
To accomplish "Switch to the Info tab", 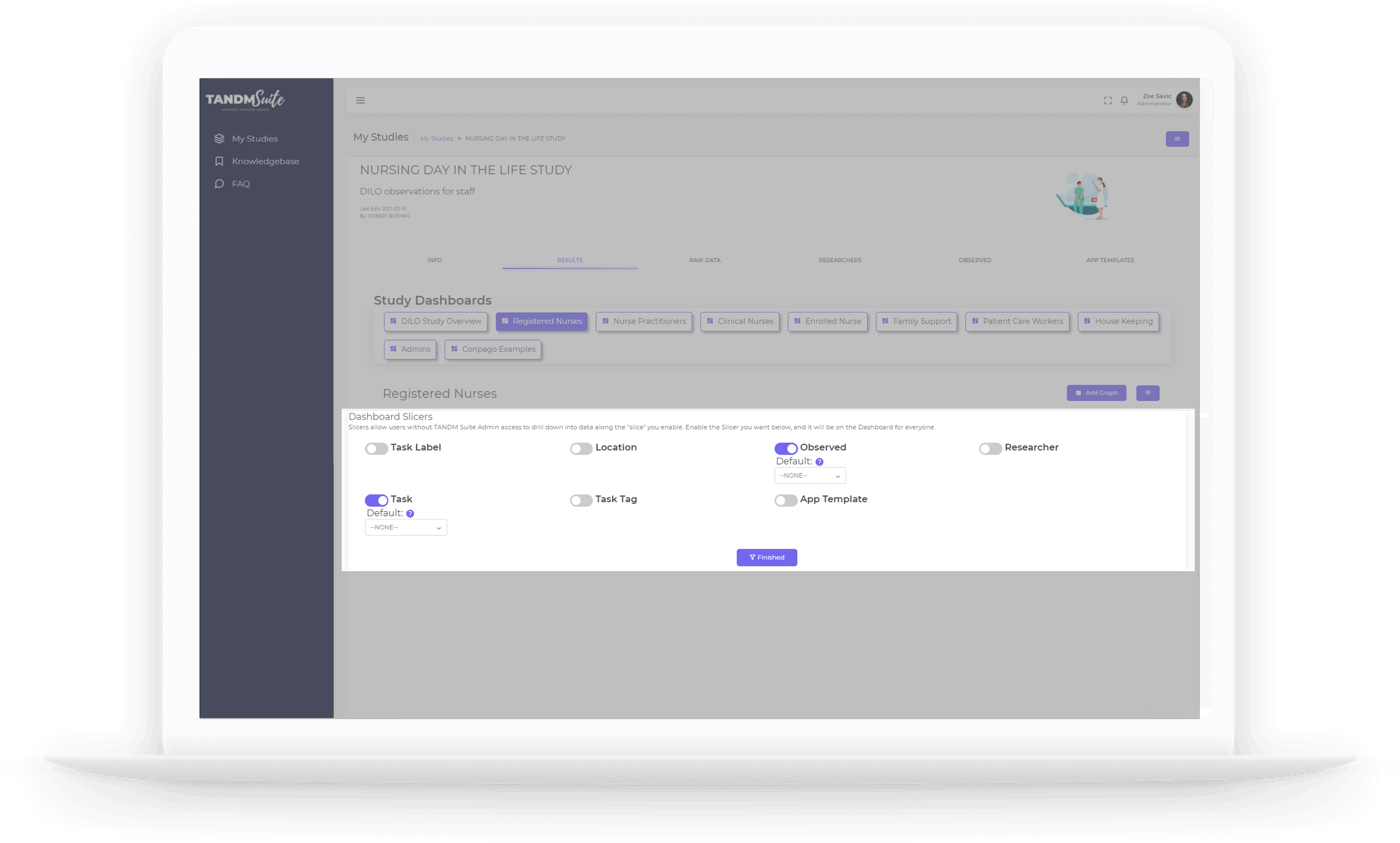I will [x=434, y=260].
